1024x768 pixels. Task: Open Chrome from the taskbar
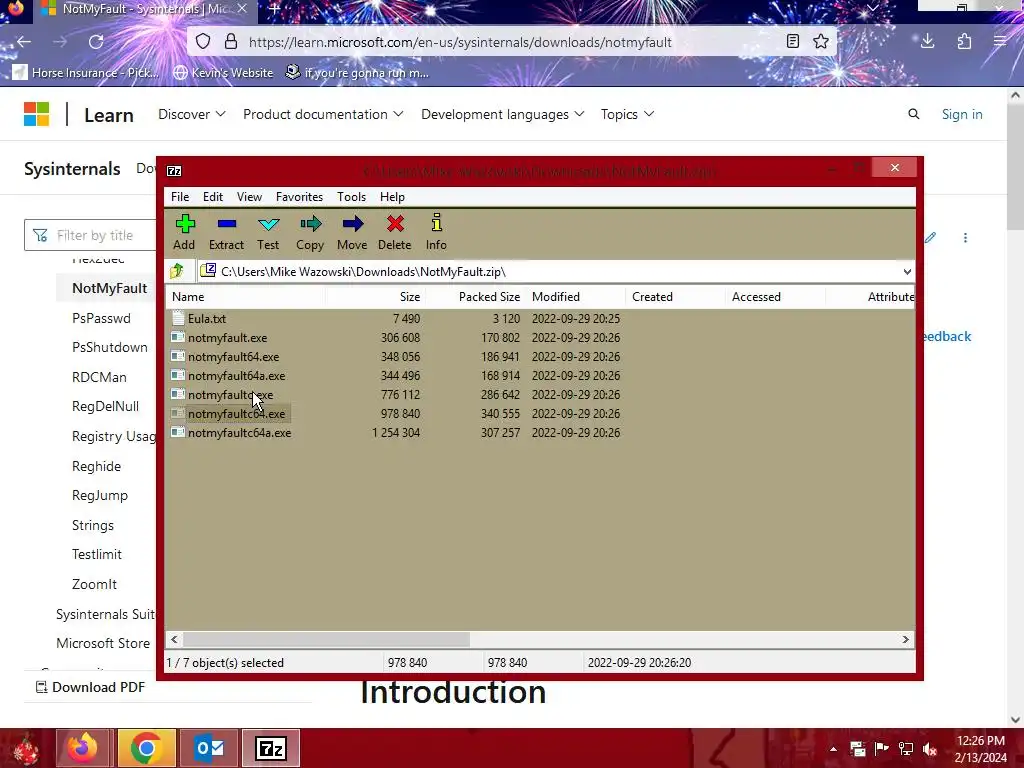pyautogui.click(x=146, y=748)
